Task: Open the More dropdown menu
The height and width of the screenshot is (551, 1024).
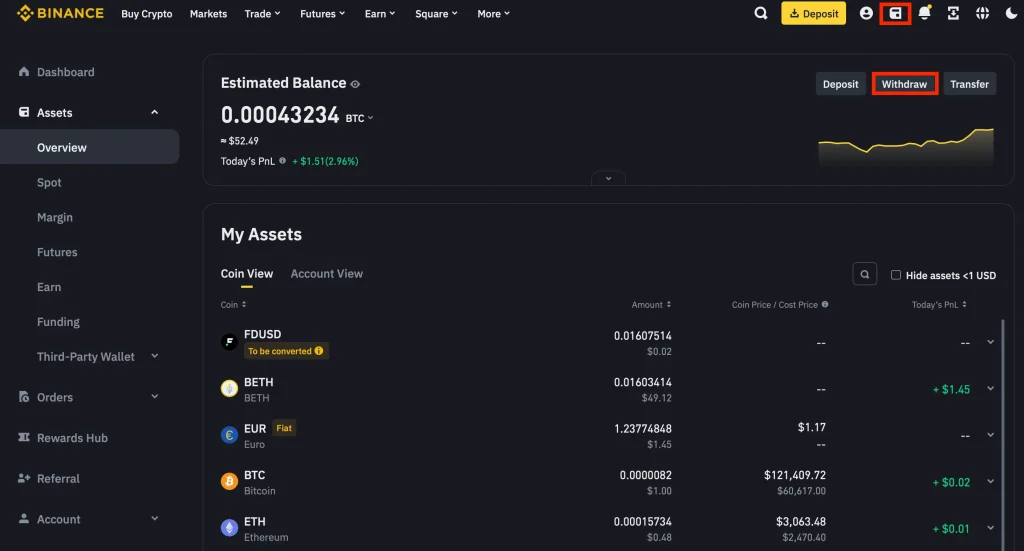Action: tap(494, 14)
